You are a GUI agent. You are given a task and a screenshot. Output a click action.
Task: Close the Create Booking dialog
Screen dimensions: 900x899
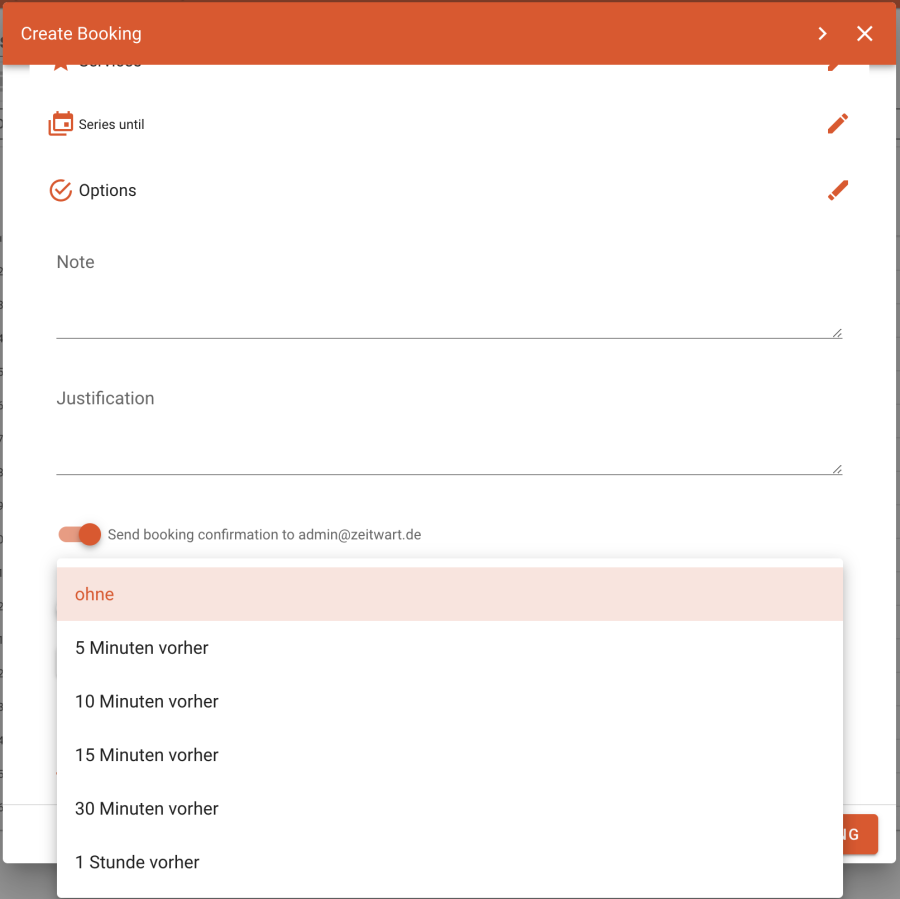coord(865,34)
